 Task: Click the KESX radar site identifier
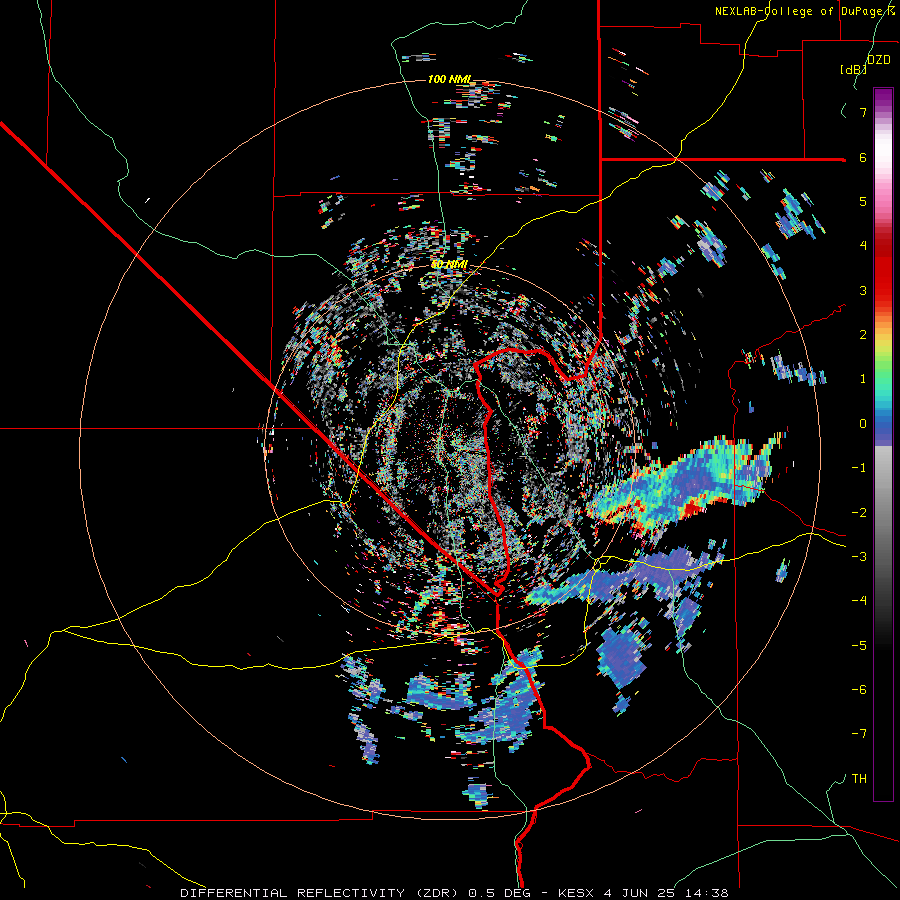tap(577, 893)
